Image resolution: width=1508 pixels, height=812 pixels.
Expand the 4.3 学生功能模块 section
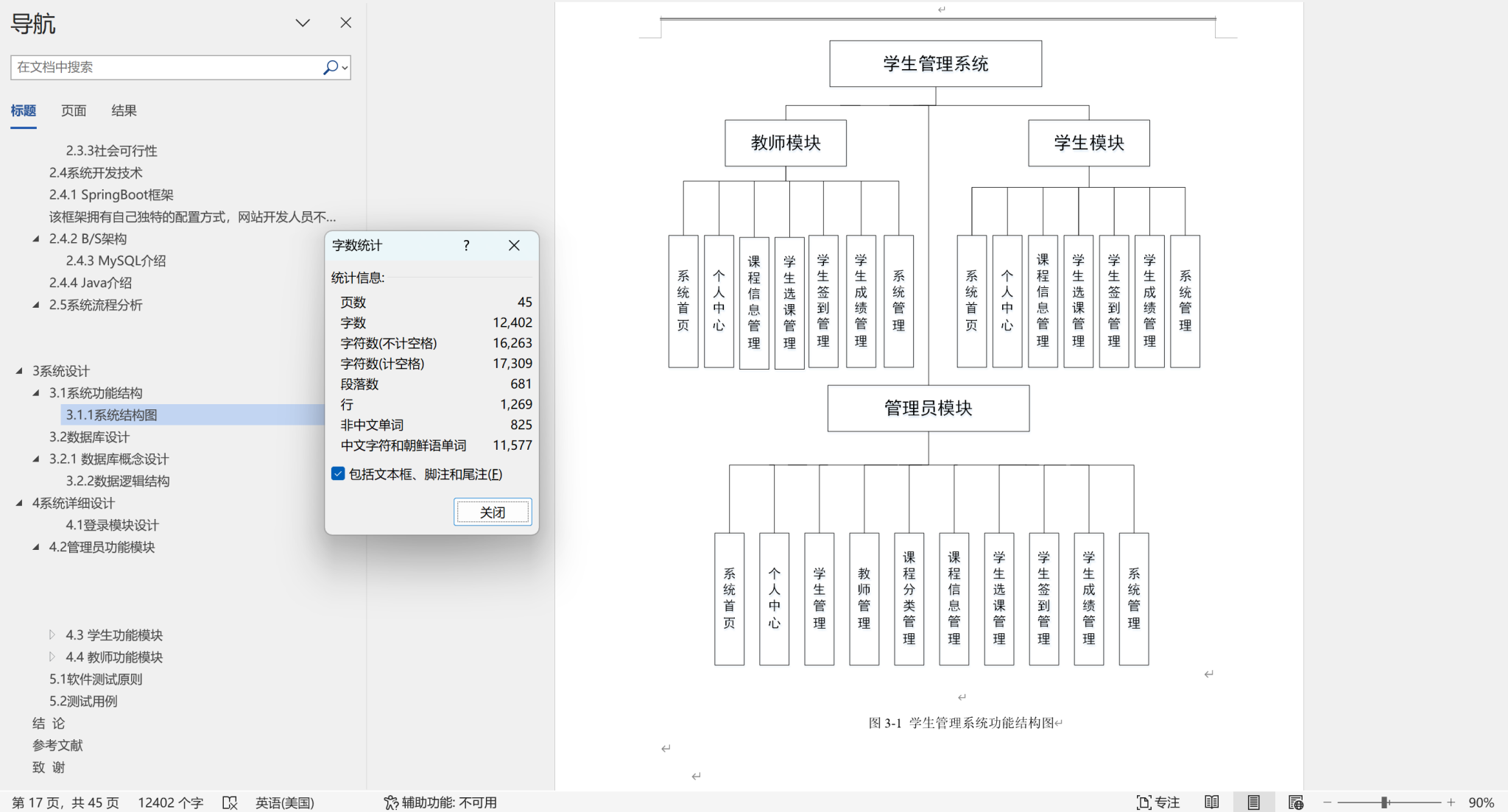pos(52,635)
